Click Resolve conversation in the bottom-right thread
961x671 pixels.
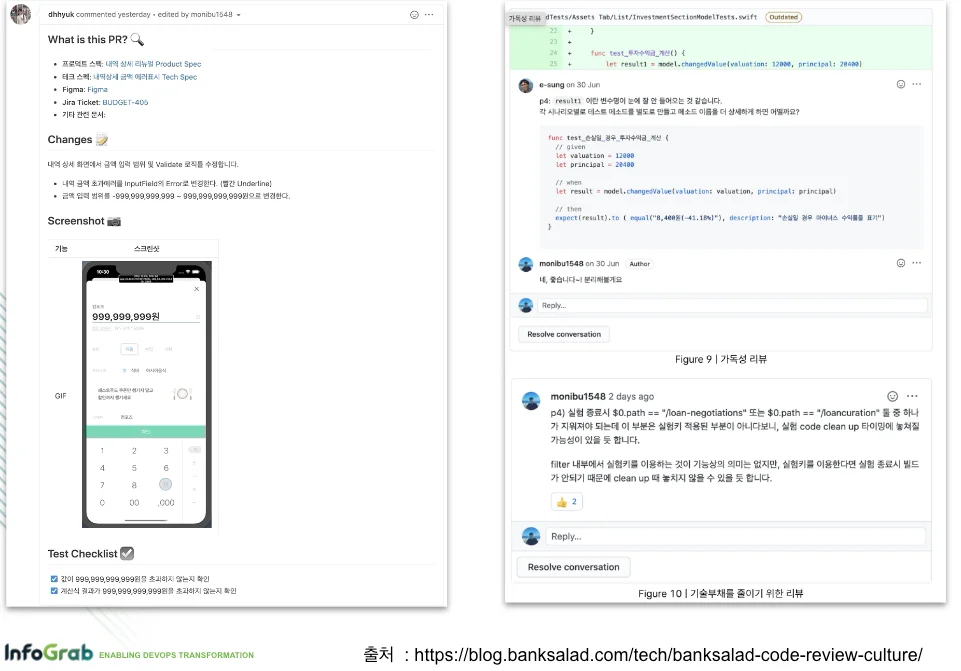click(573, 567)
